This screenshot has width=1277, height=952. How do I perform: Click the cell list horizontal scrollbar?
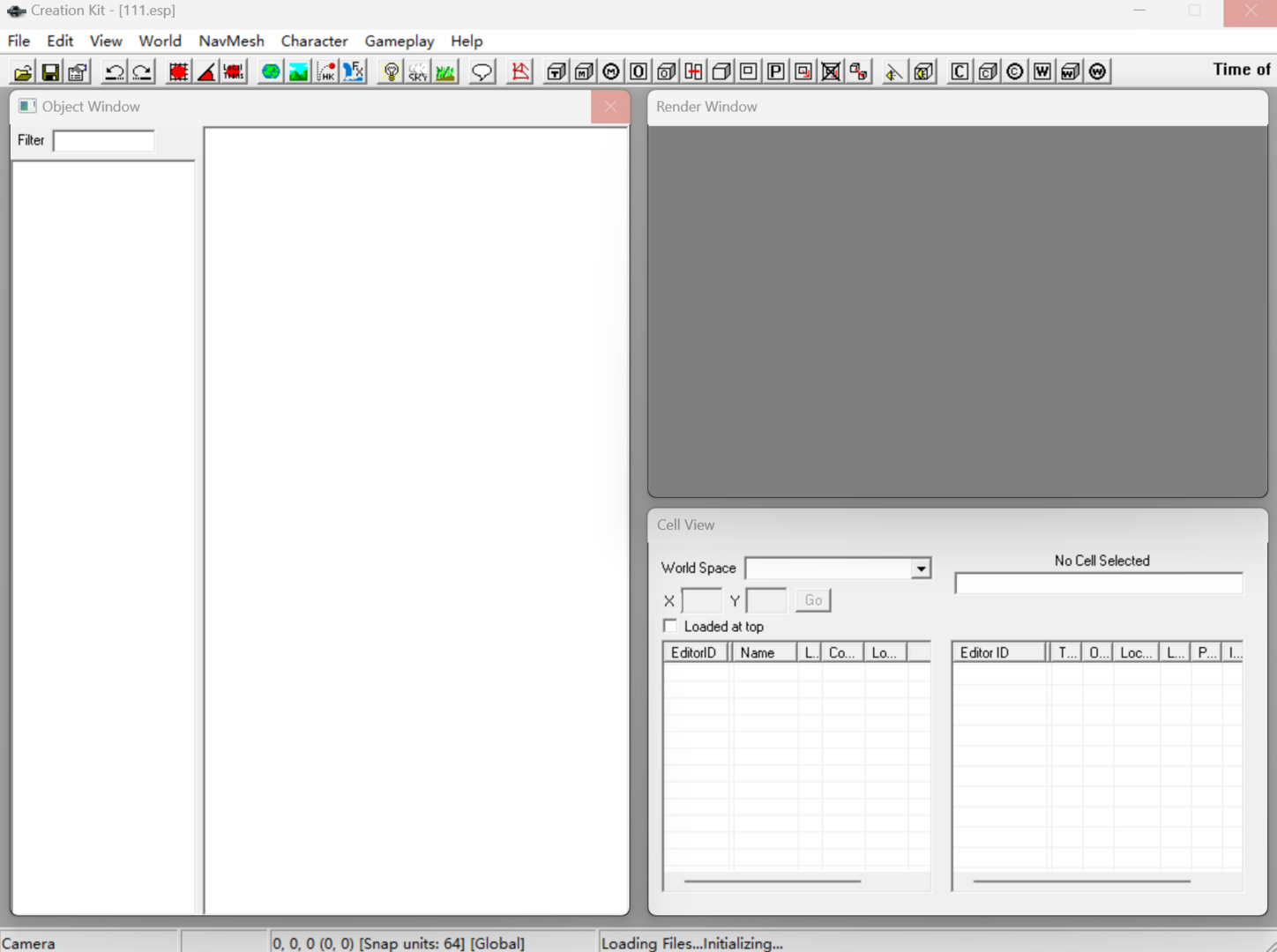(x=772, y=881)
